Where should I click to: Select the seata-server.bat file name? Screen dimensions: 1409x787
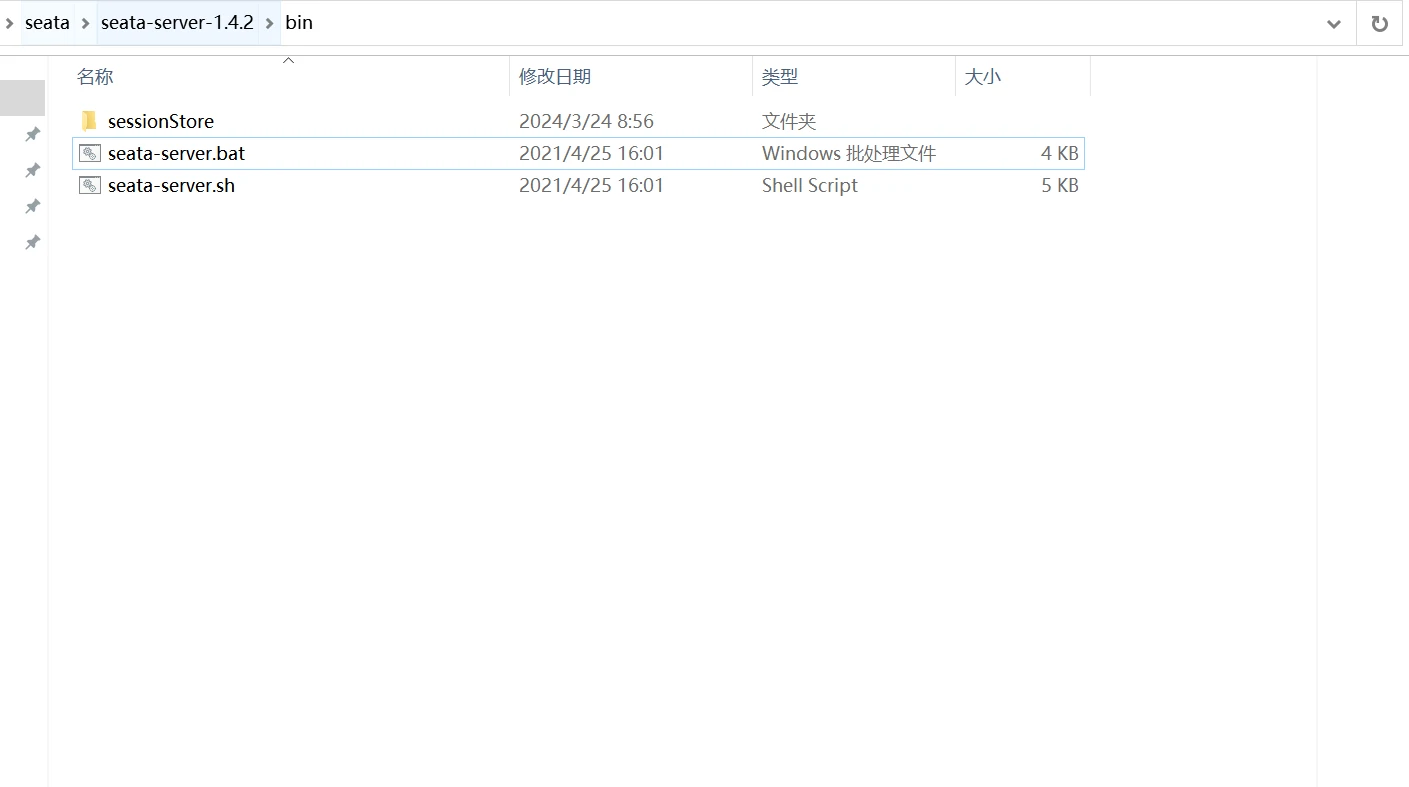tap(176, 153)
